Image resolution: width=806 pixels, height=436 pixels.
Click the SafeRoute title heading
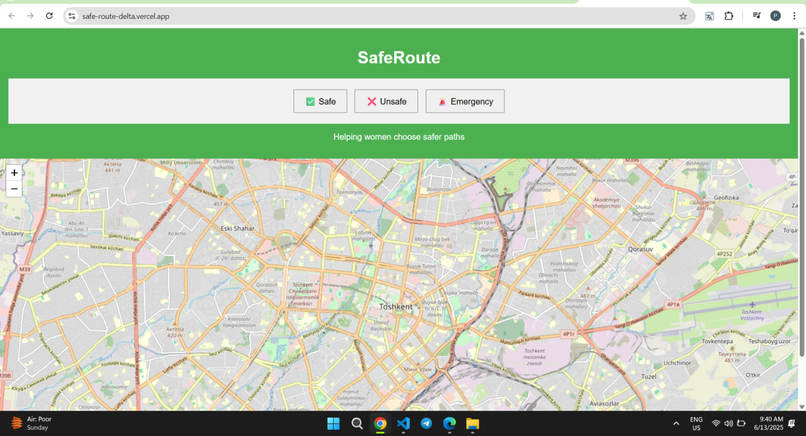coord(399,57)
